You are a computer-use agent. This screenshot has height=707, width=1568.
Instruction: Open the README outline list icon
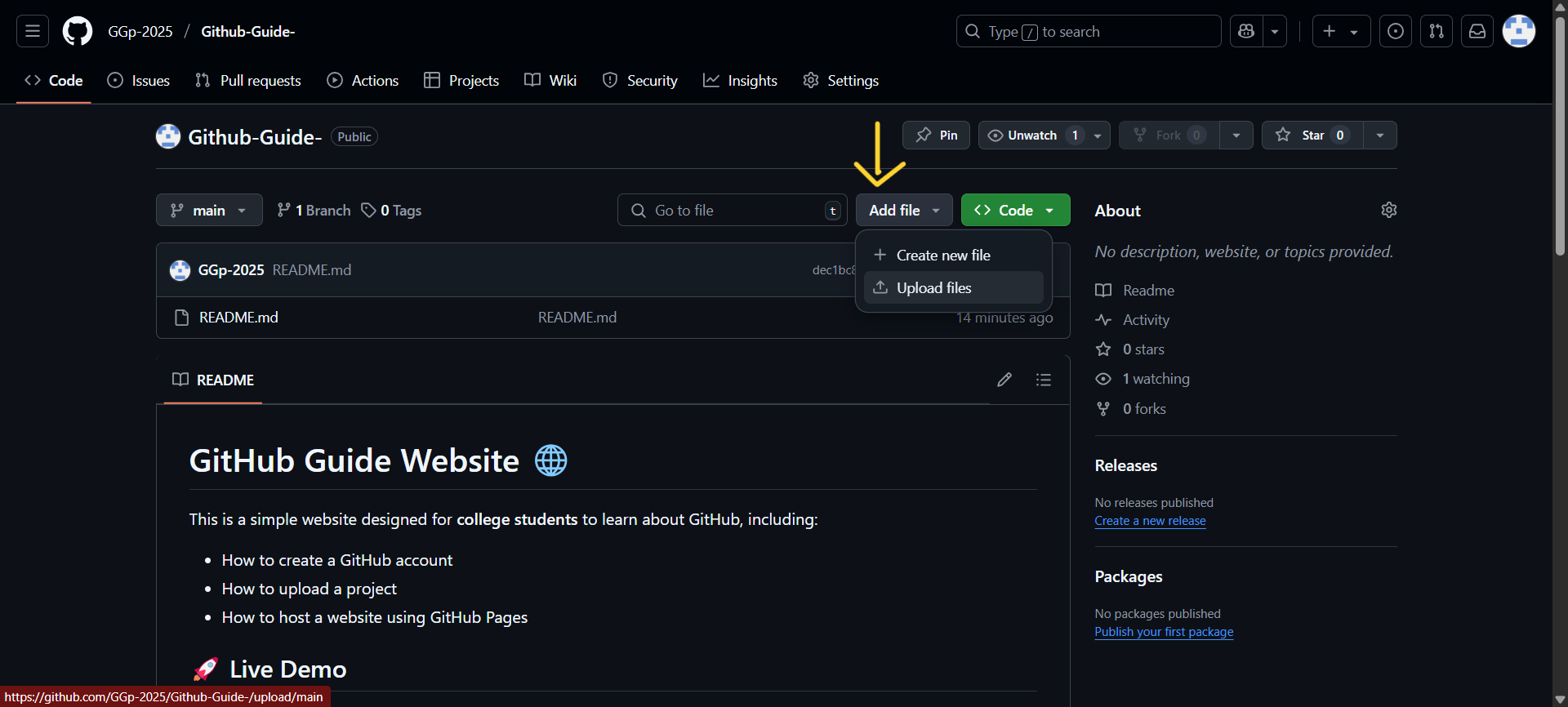pos(1043,380)
